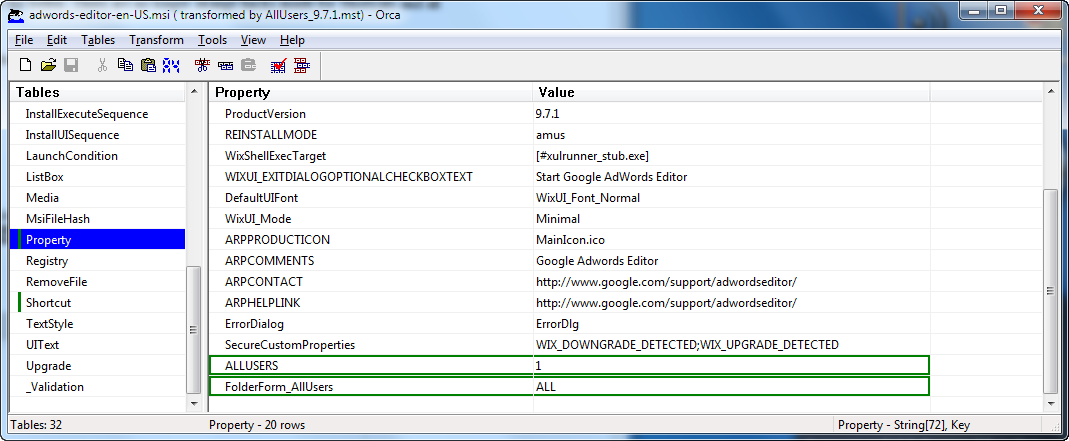Click property grid scrollbar up arrow
The width and height of the screenshot is (1069, 441).
(x=1051, y=91)
